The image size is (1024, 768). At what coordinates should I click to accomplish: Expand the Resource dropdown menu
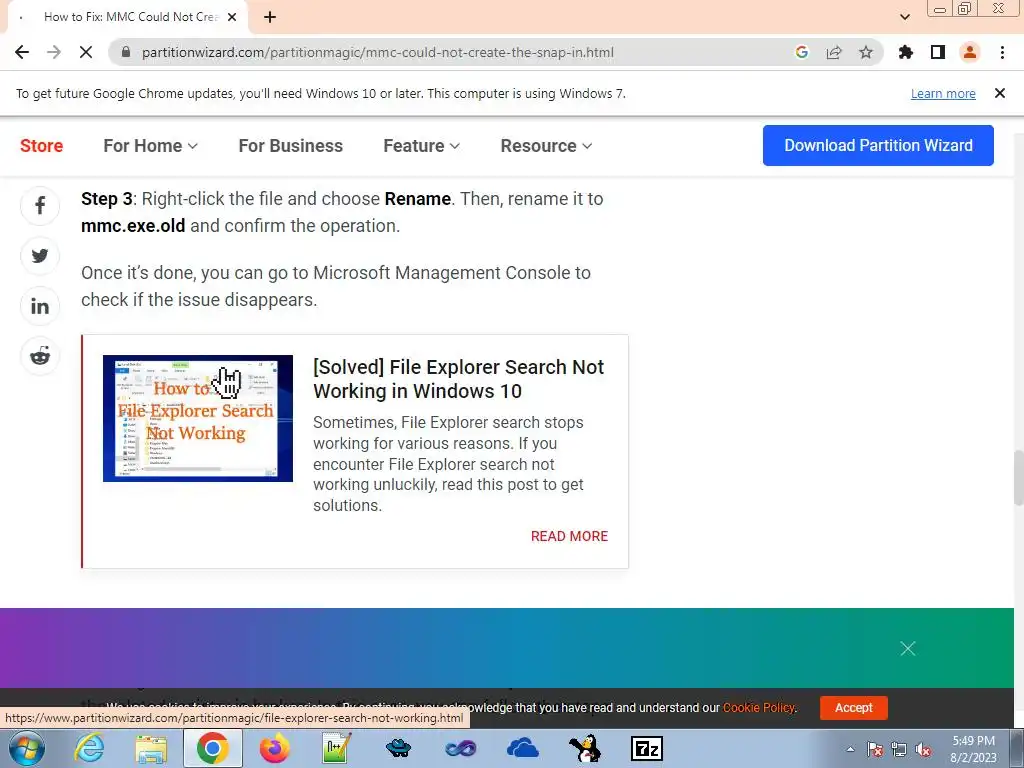[x=546, y=146]
